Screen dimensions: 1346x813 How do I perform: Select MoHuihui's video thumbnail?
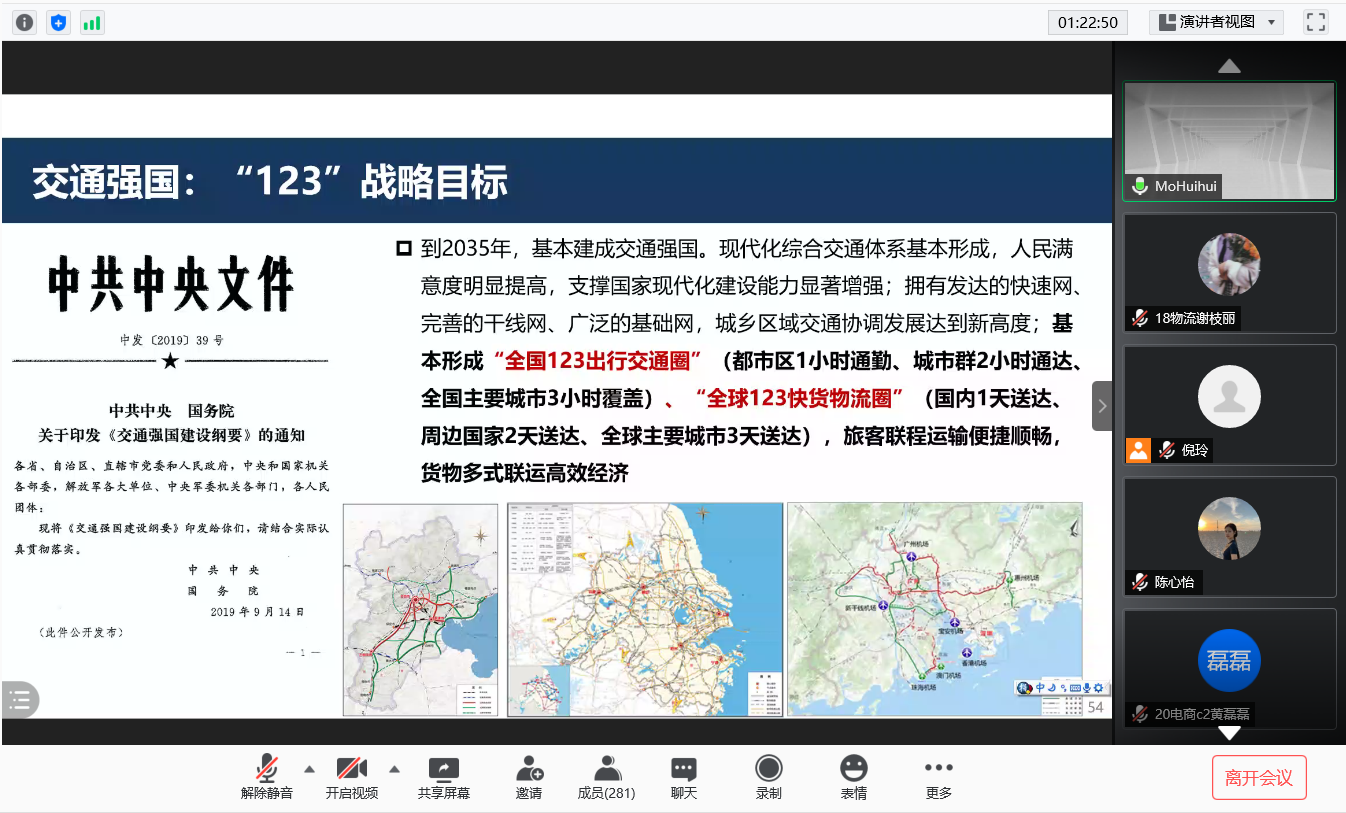[x=1229, y=140]
